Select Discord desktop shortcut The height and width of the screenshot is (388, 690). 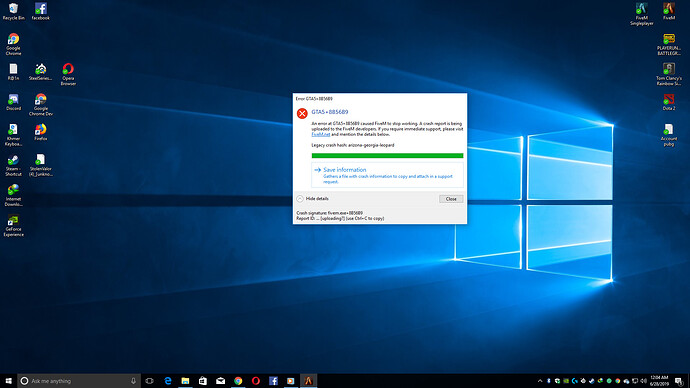[x=13, y=102]
